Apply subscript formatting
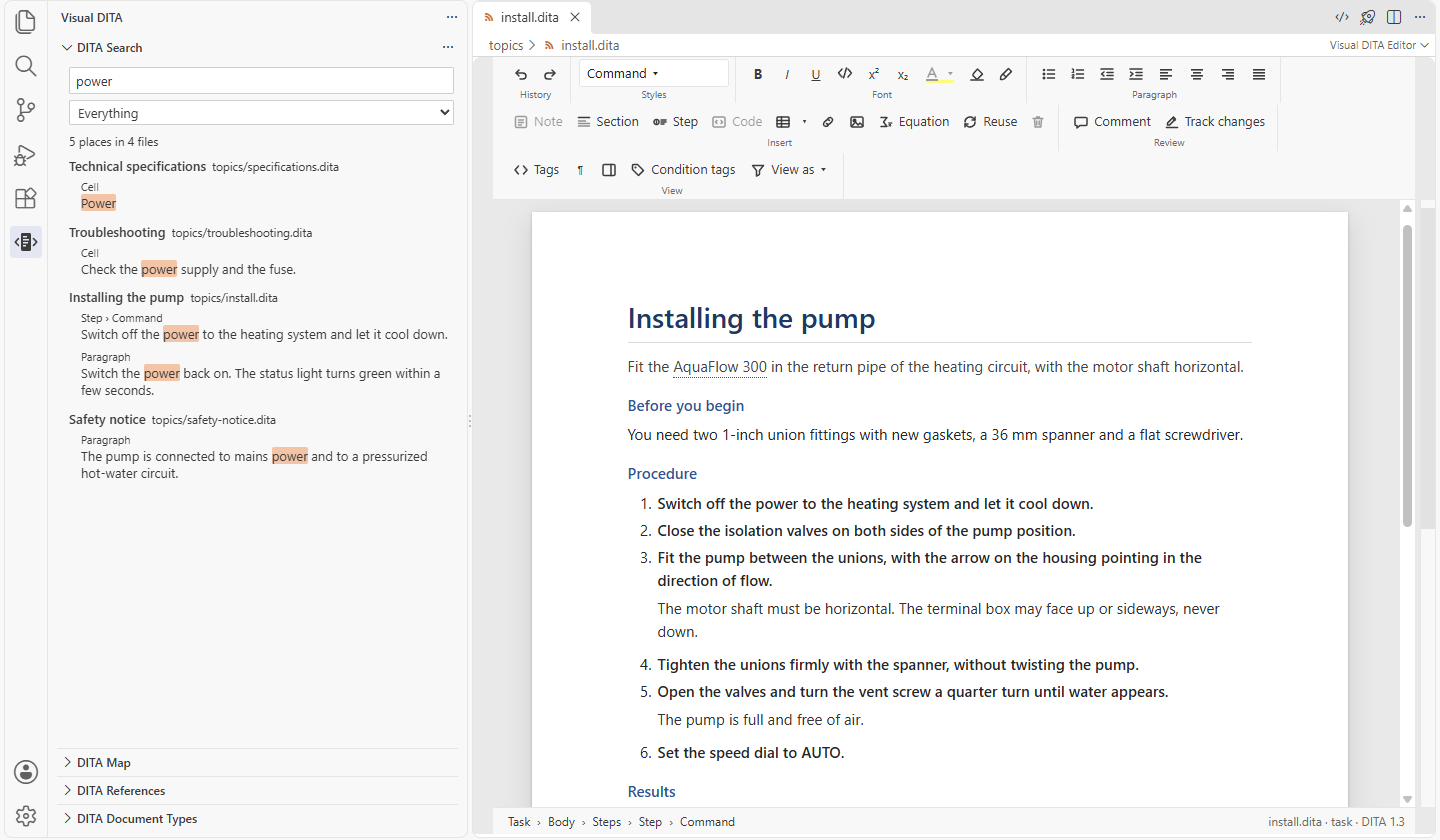The height and width of the screenshot is (840, 1440). 903,74
